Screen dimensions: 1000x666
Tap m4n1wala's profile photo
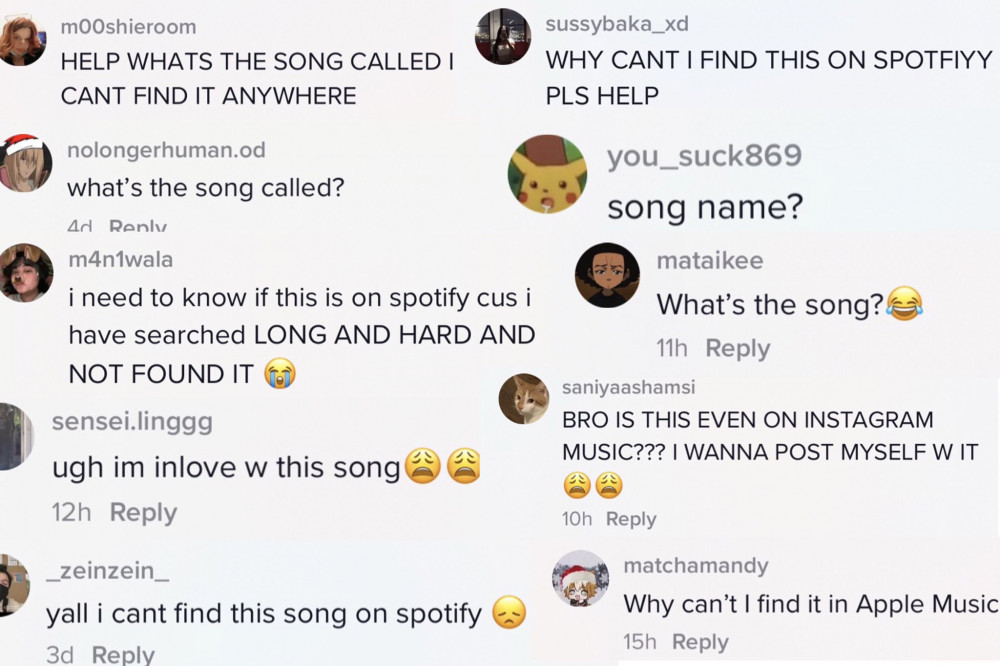25,272
